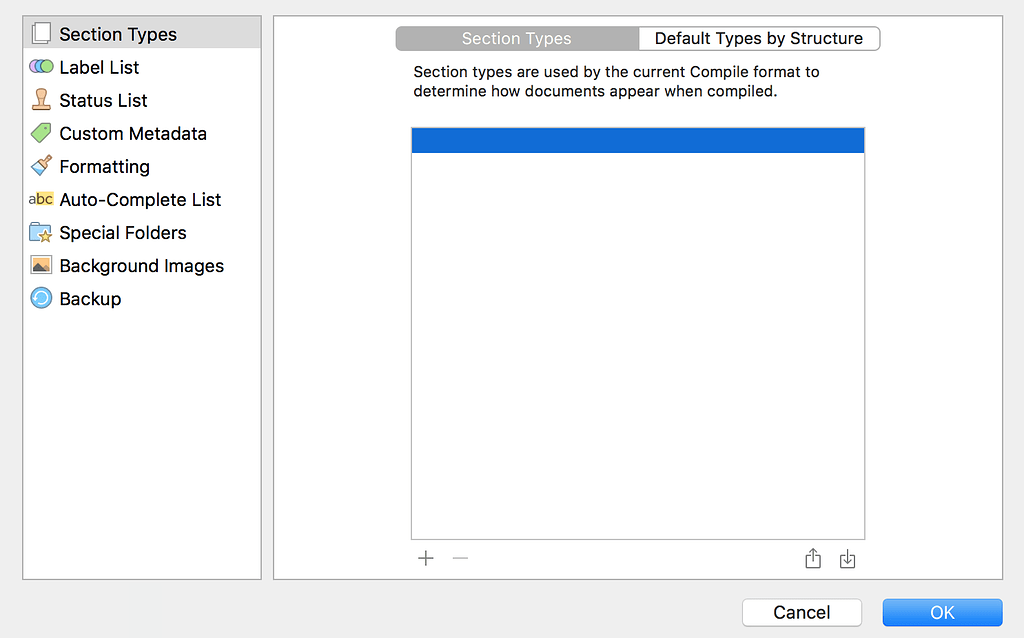The height and width of the screenshot is (638, 1024).
Task: Open Auto-Complete List via abc icon
Action: pyautogui.click(x=41, y=199)
